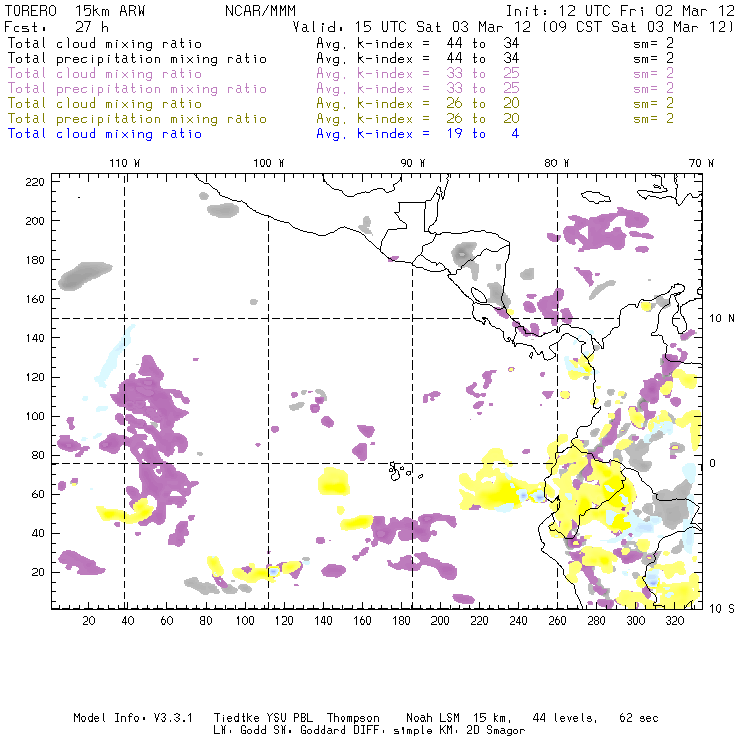The width and height of the screenshot is (740, 740).
Task: Click the blue 'Total cloud mixing ratio' legend label
Action: tap(105, 134)
